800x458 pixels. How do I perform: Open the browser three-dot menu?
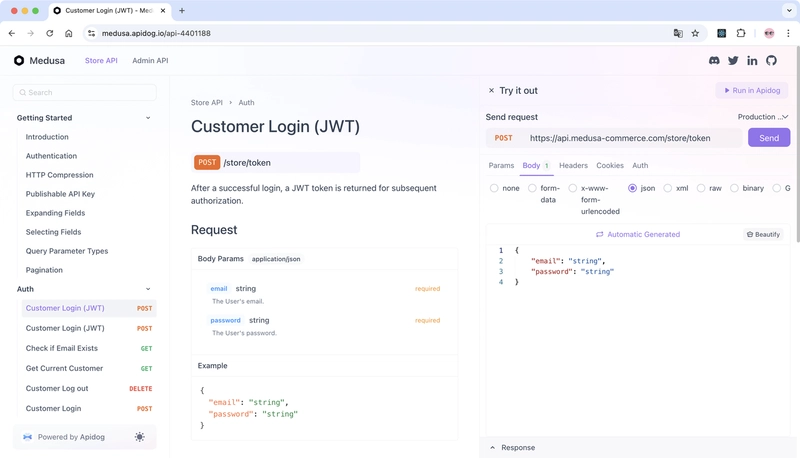[788, 33]
